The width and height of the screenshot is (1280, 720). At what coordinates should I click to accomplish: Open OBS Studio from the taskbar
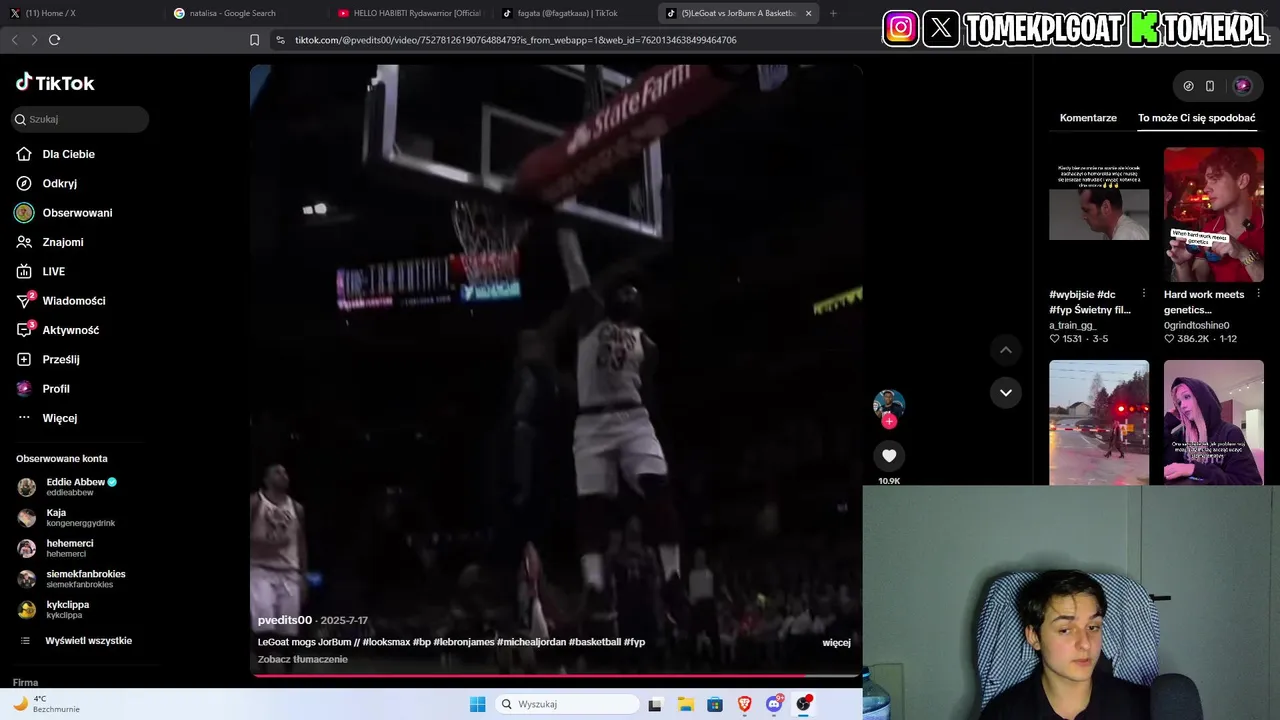tap(804, 704)
